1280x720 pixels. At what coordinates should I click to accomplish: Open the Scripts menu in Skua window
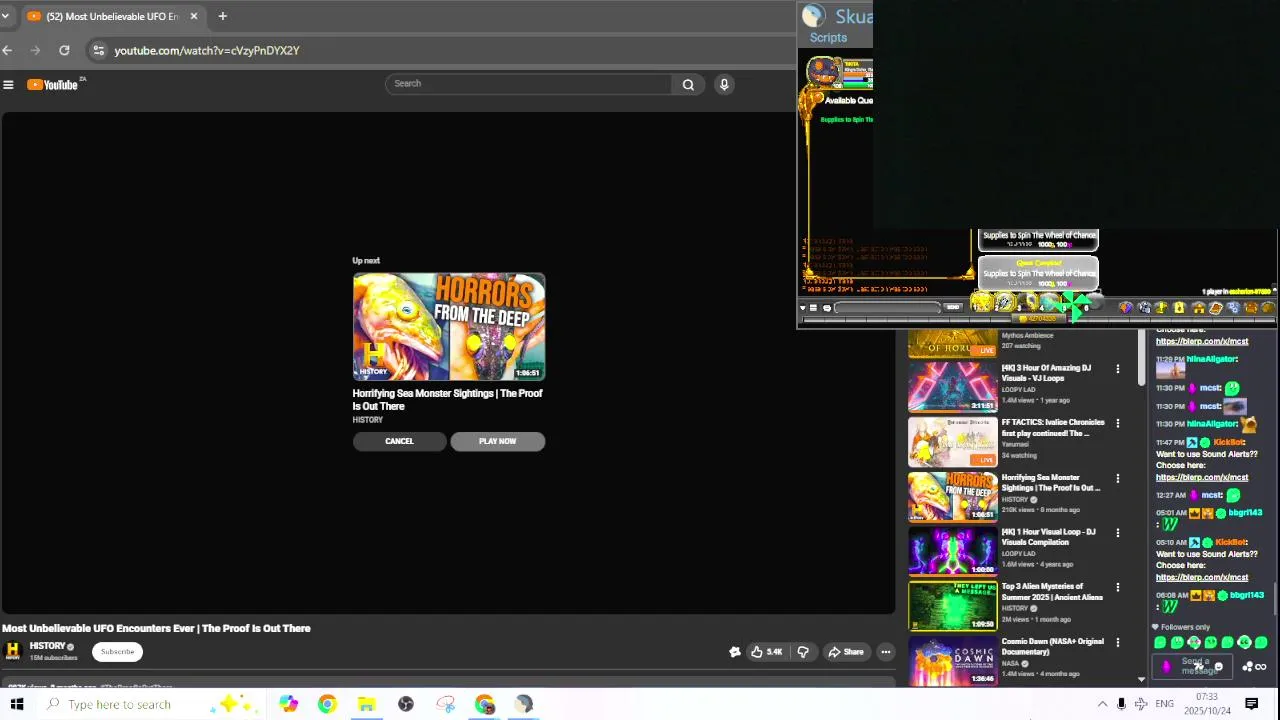(x=828, y=37)
